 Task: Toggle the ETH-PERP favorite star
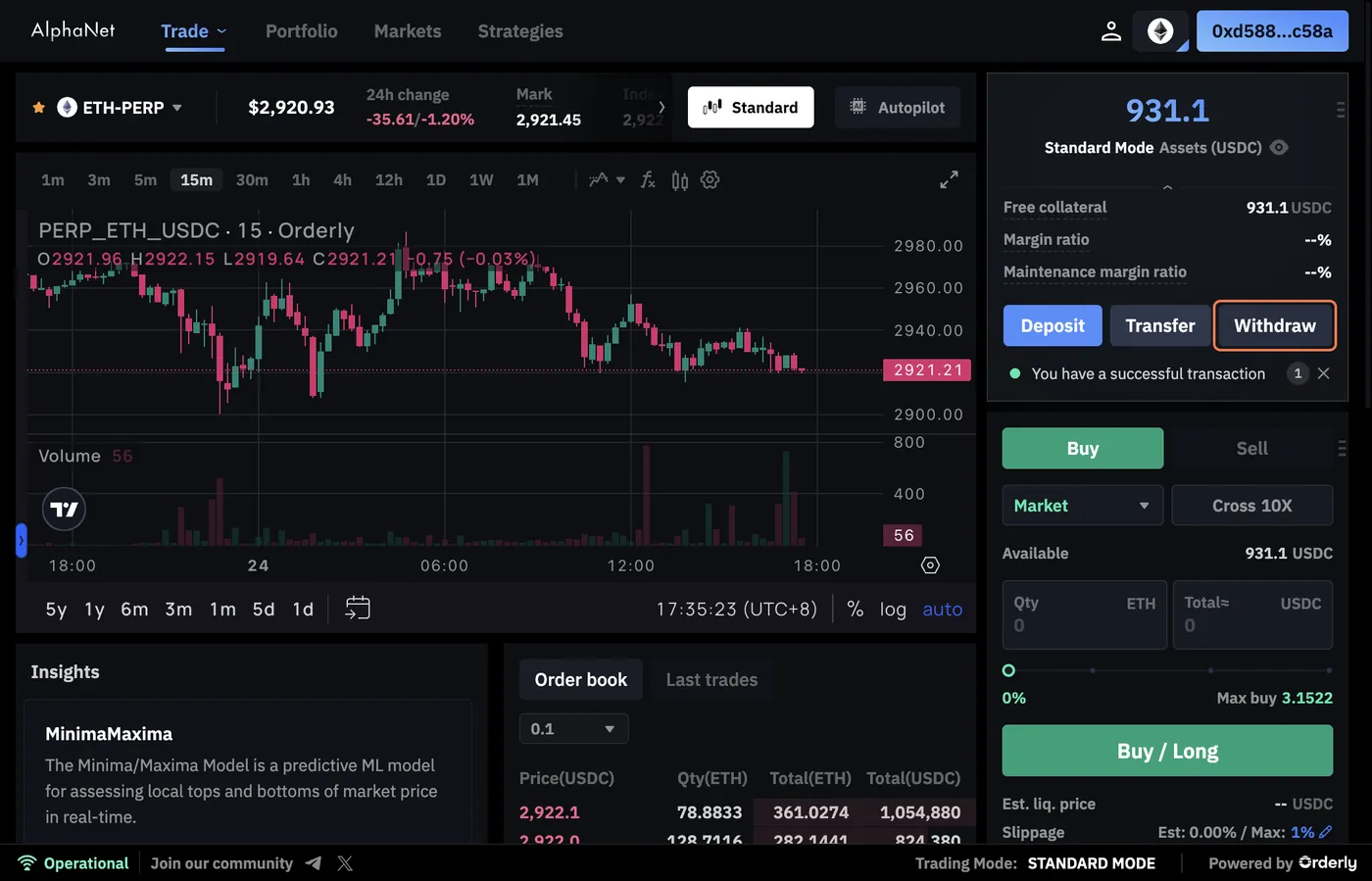click(x=39, y=108)
